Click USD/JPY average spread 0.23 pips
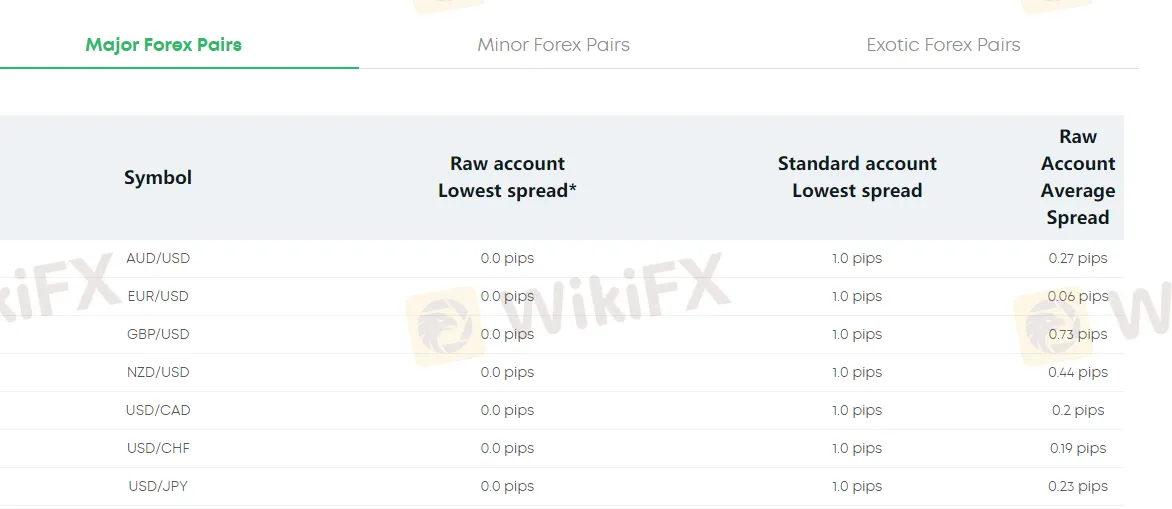The width and height of the screenshot is (1172, 509). 1078,487
